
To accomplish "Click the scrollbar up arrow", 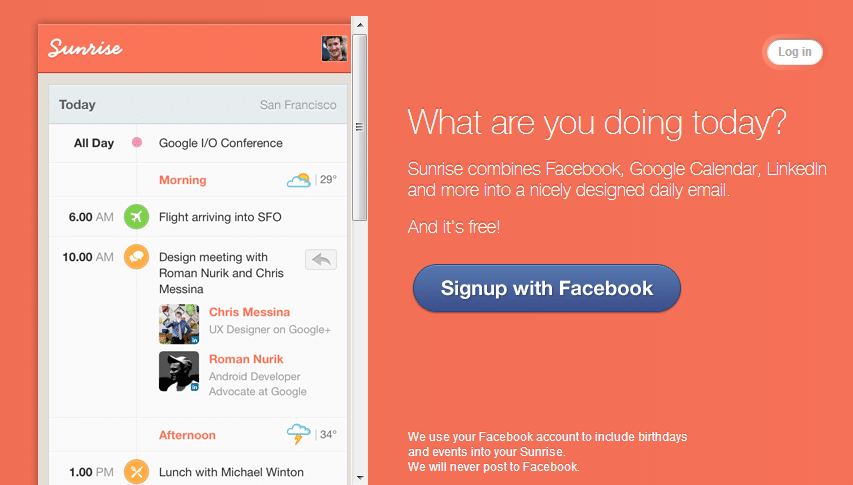I will 360,24.
